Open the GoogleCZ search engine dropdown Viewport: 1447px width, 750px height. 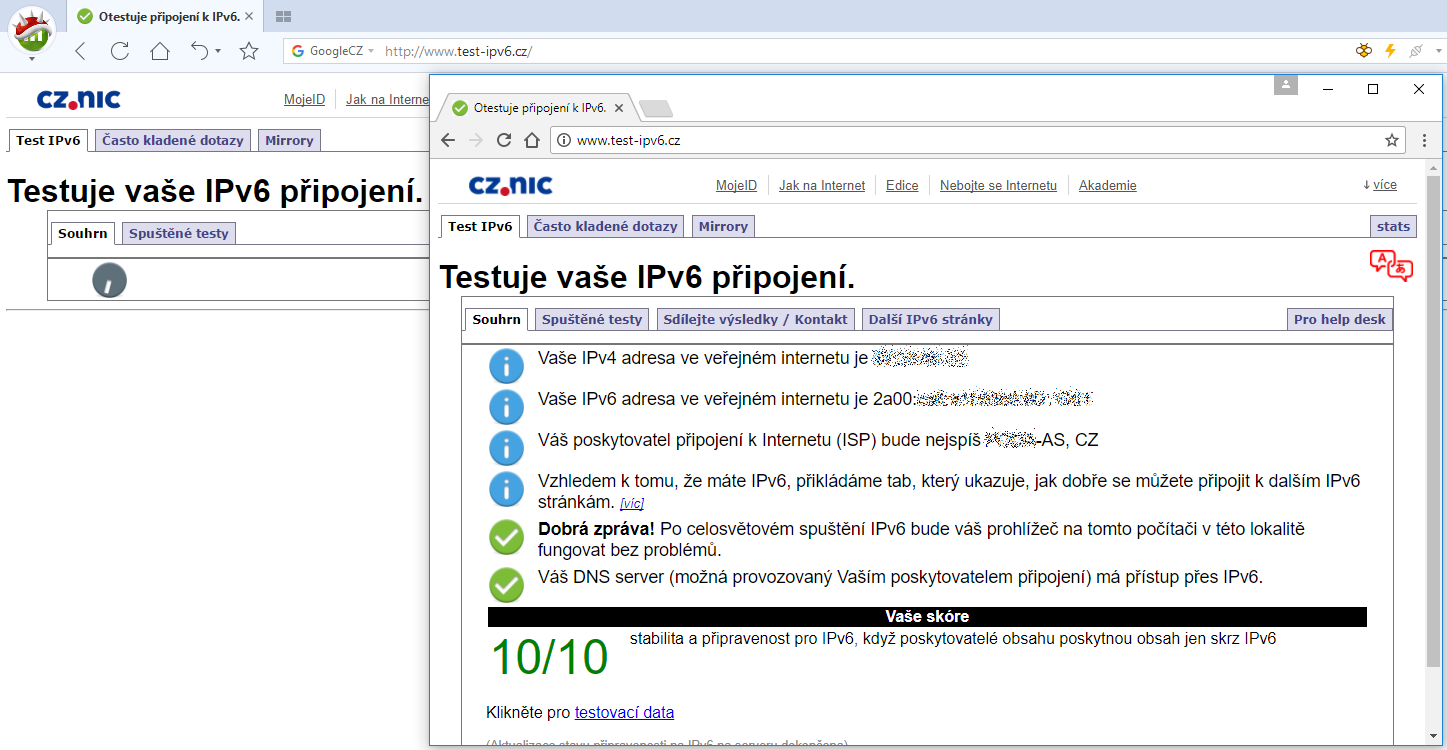371,51
